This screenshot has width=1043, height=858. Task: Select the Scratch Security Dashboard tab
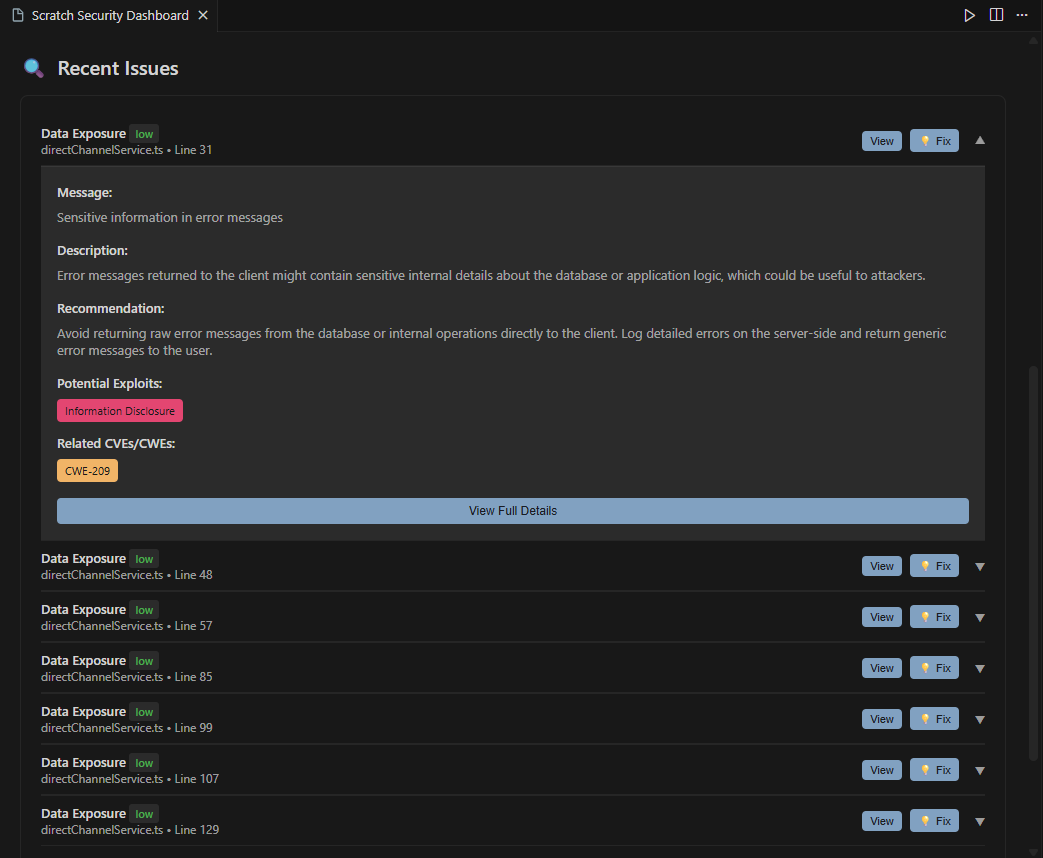(110, 15)
